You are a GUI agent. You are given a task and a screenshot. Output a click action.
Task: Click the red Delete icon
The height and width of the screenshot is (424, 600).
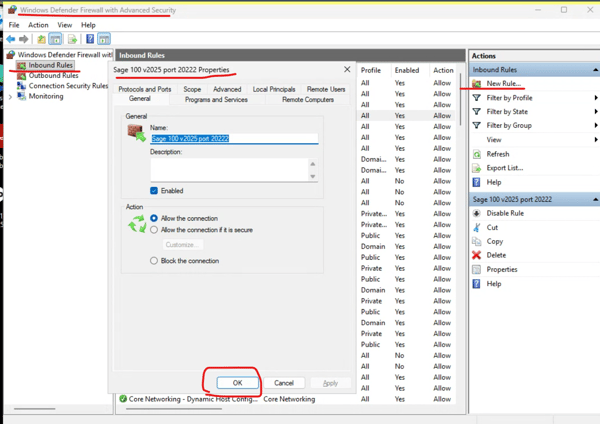[x=477, y=255]
